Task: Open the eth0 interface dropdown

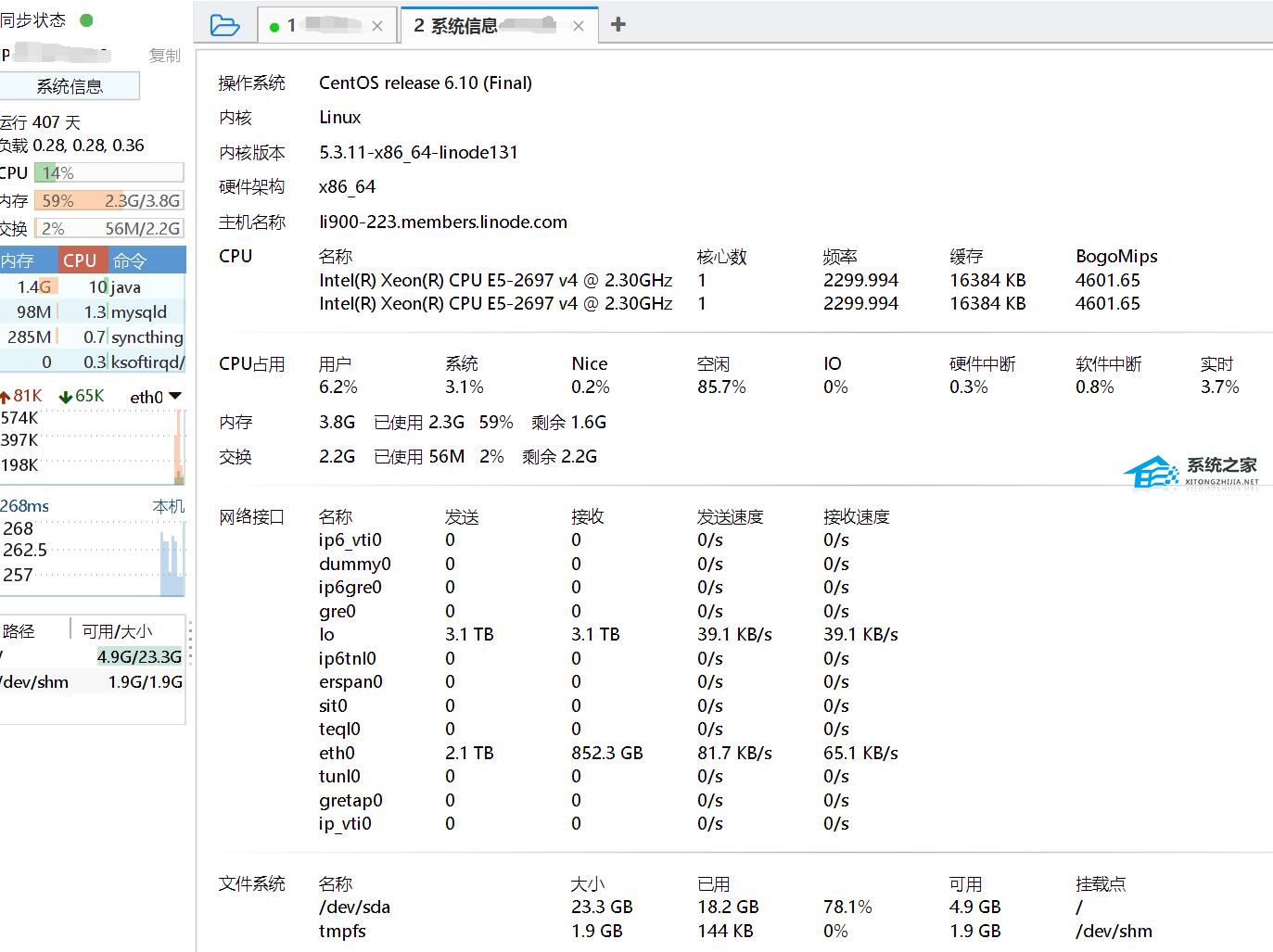Action: (156, 397)
